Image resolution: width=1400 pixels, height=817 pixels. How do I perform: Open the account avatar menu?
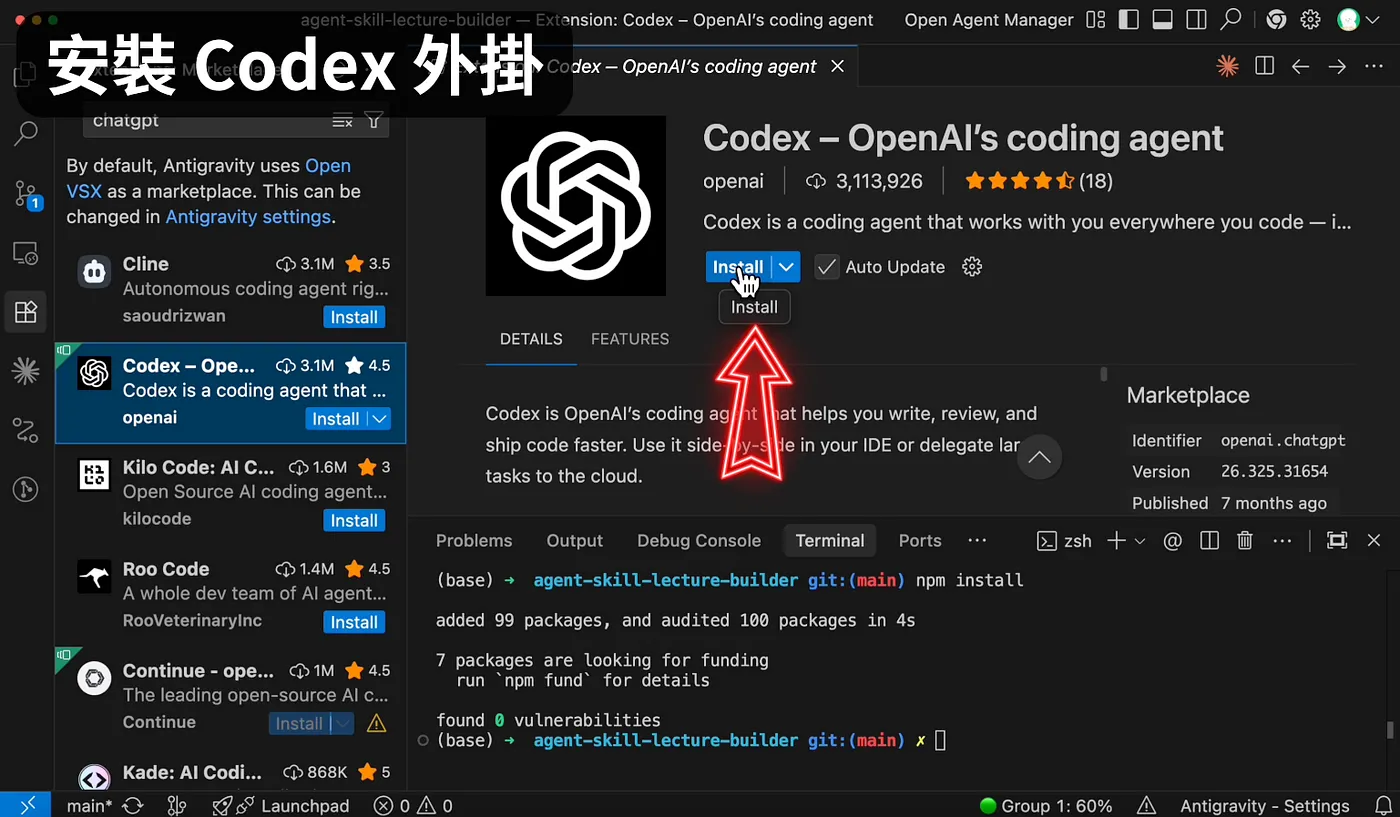coord(1349,20)
